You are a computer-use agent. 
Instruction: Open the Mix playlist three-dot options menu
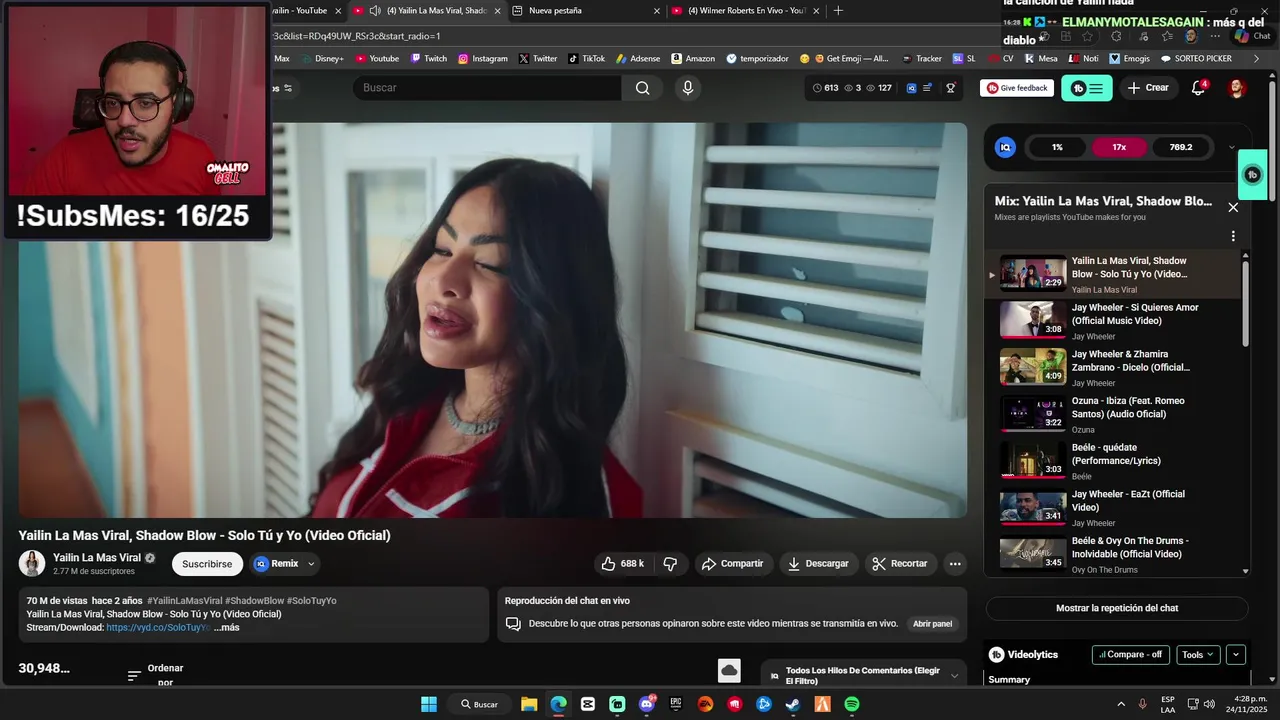(1233, 236)
